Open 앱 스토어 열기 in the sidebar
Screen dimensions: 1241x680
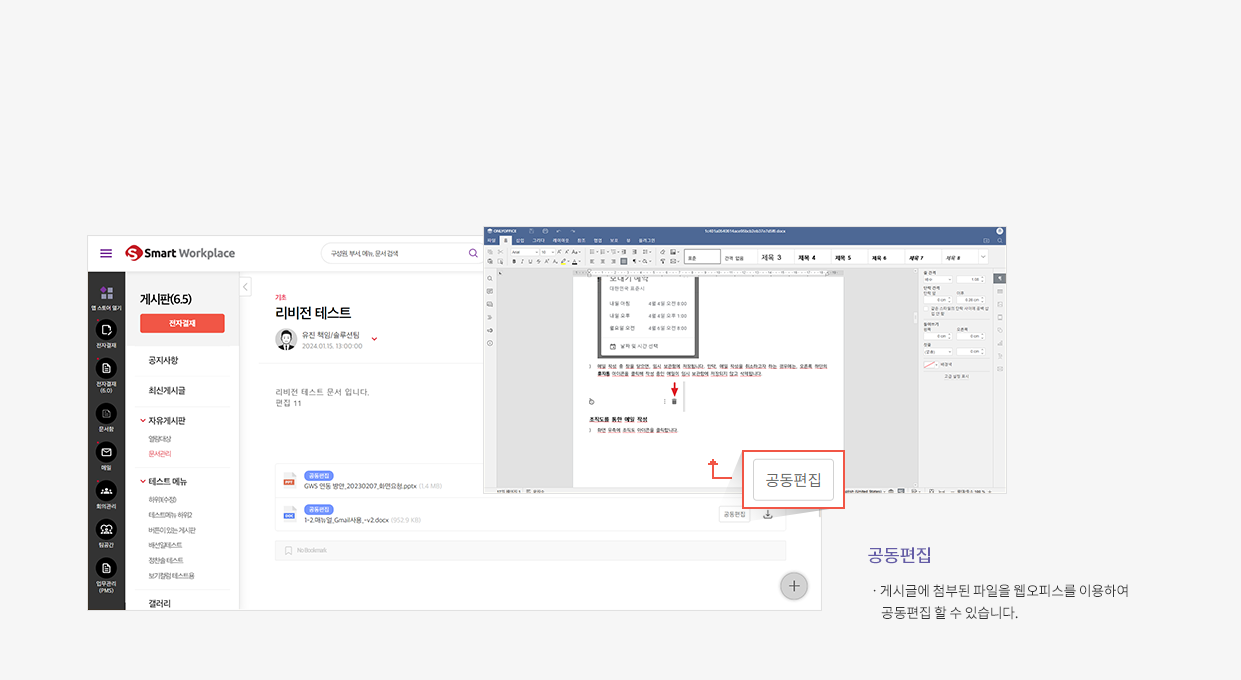[106, 298]
